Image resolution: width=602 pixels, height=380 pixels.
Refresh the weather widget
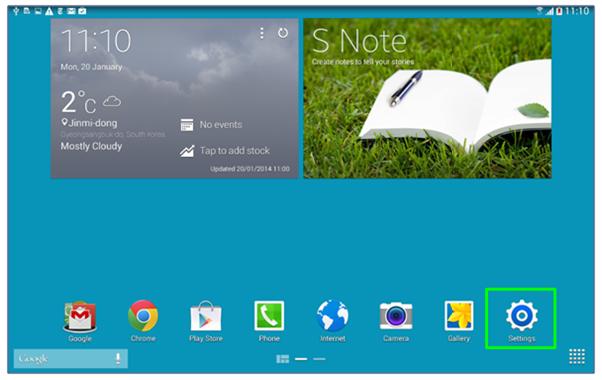tap(283, 33)
